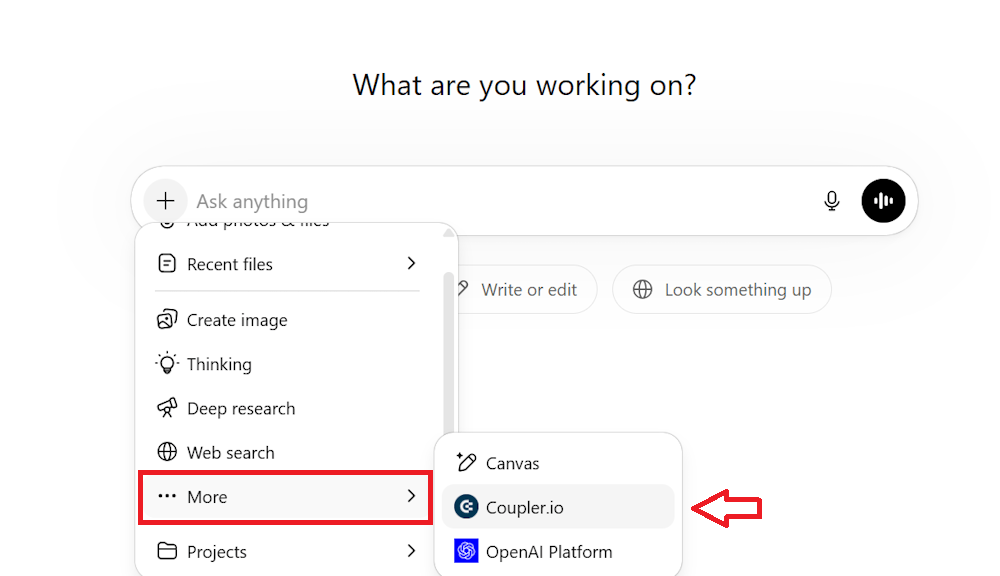Click the Create image icon
The width and height of the screenshot is (1000, 576).
[x=167, y=320]
